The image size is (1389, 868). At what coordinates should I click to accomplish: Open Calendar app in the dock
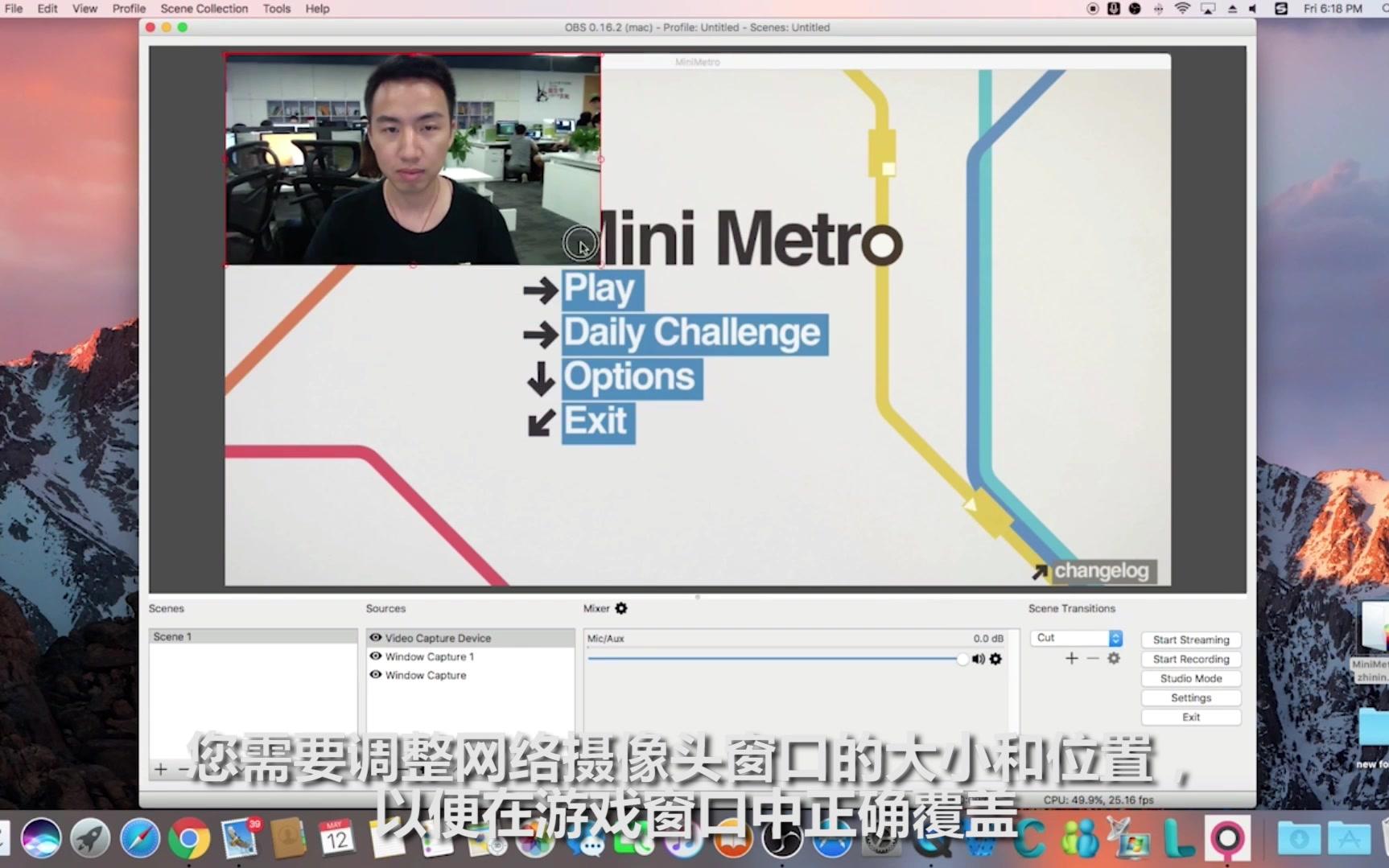click(x=336, y=839)
